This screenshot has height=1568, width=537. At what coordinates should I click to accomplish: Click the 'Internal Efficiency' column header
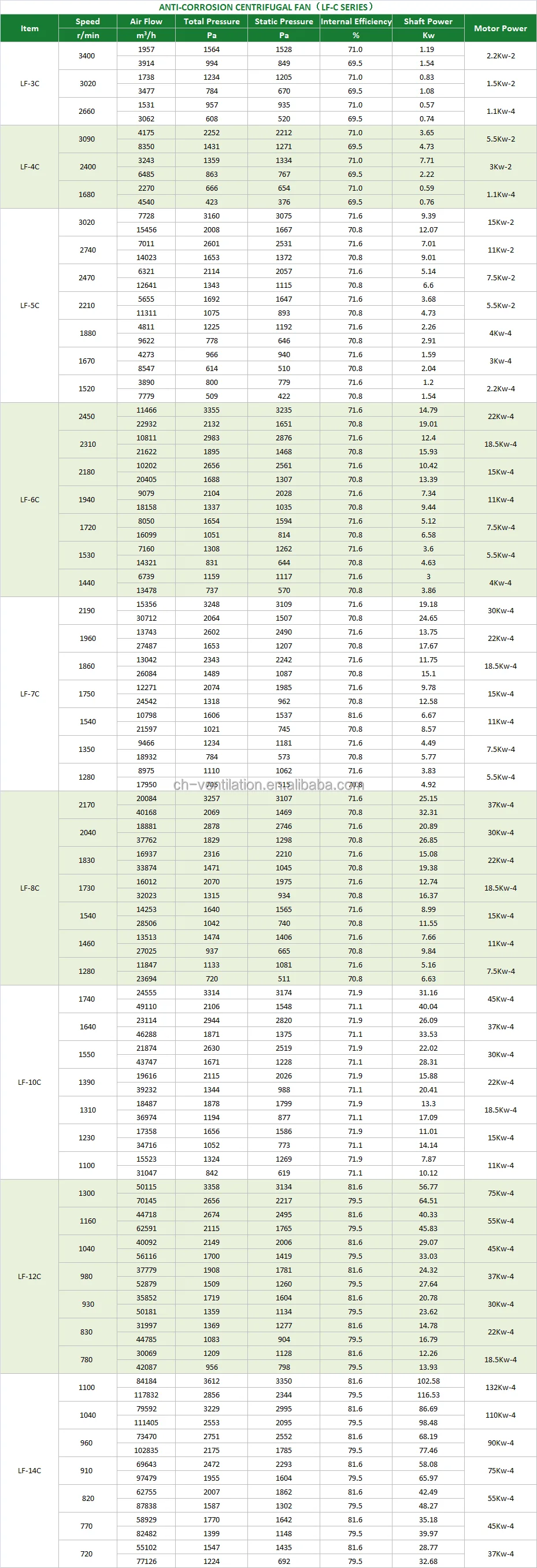coord(356,21)
